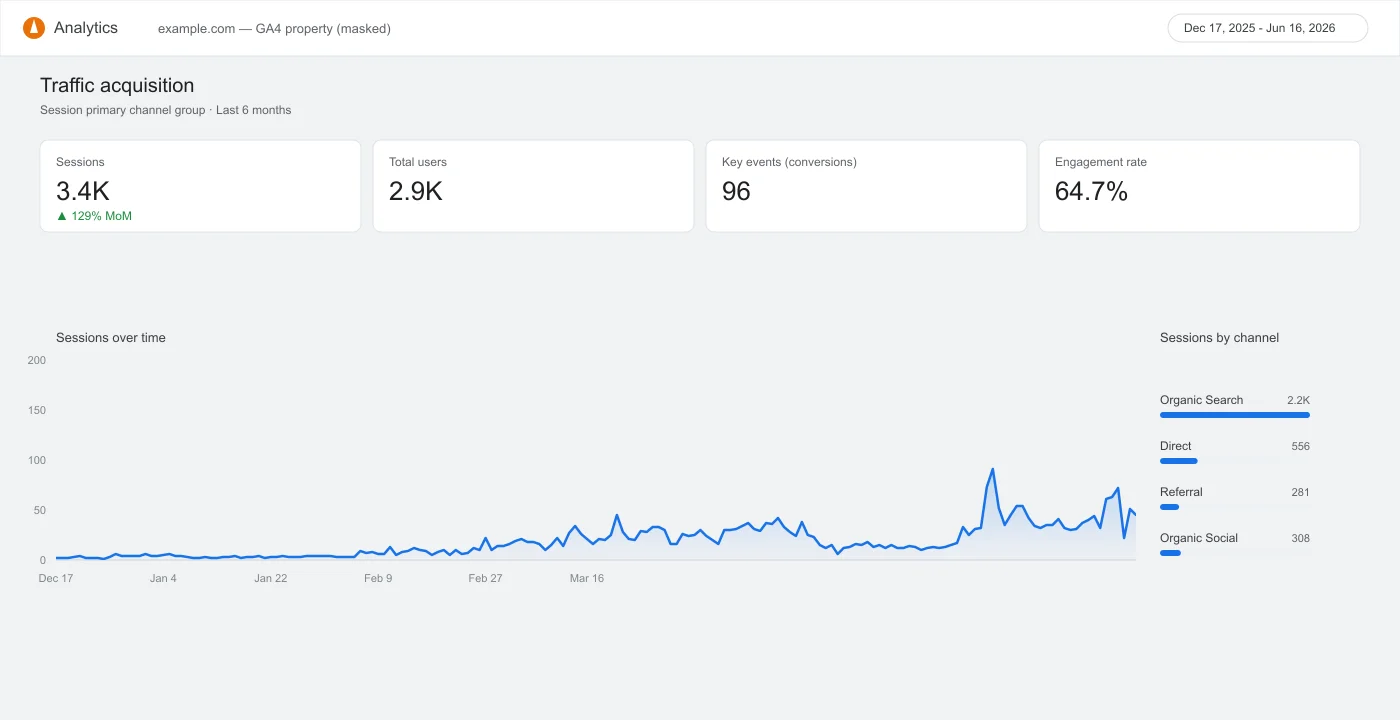Click the 100 y-axis label
The width and height of the screenshot is (1400, 720).
[37, 460]
